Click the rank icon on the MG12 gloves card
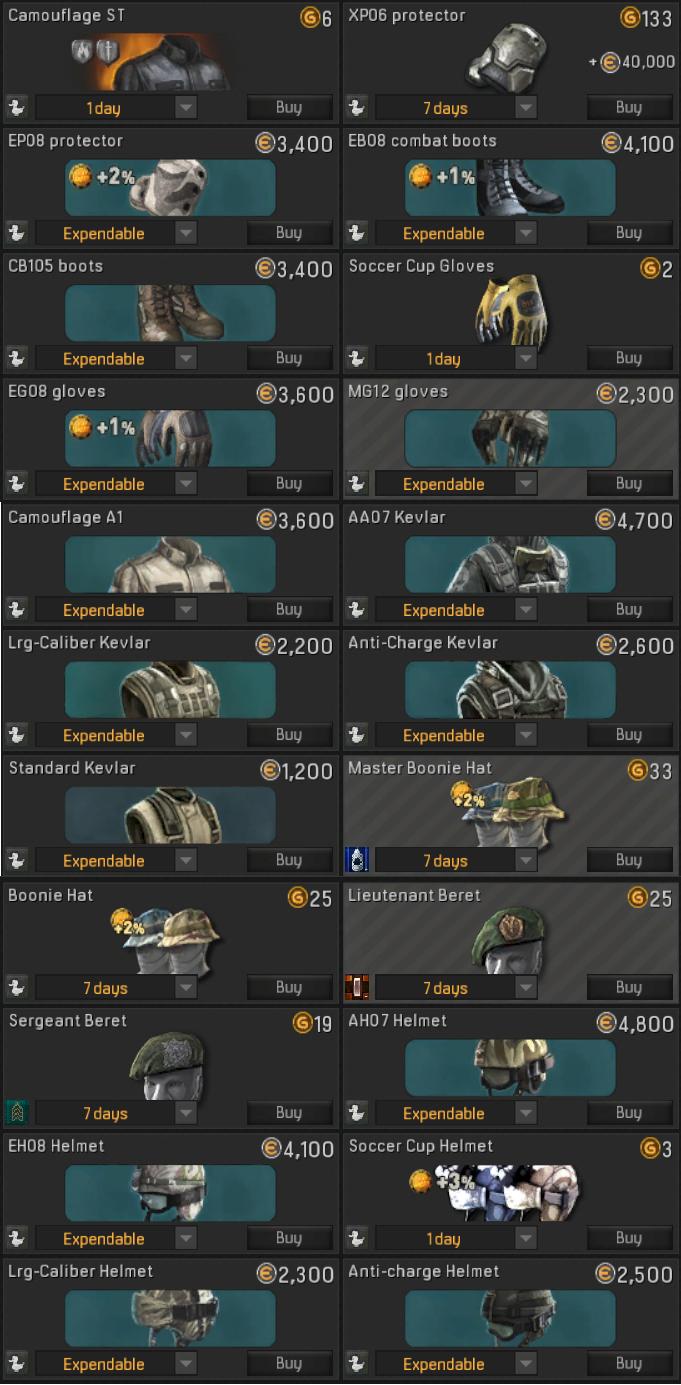The width and height of the screenshot is (681, 1385). pos(356,484)
